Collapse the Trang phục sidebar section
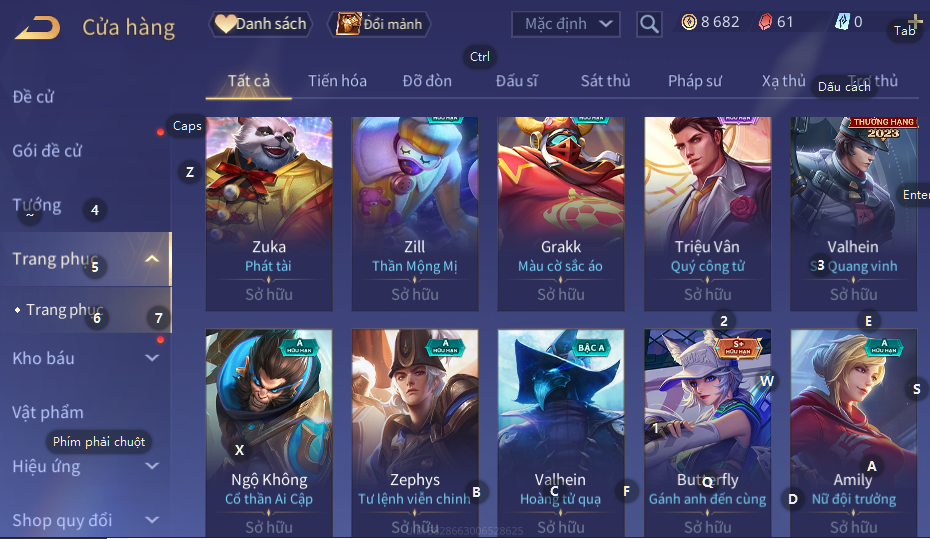The width and height of the screenshot is (930, 539). (152, 259)
